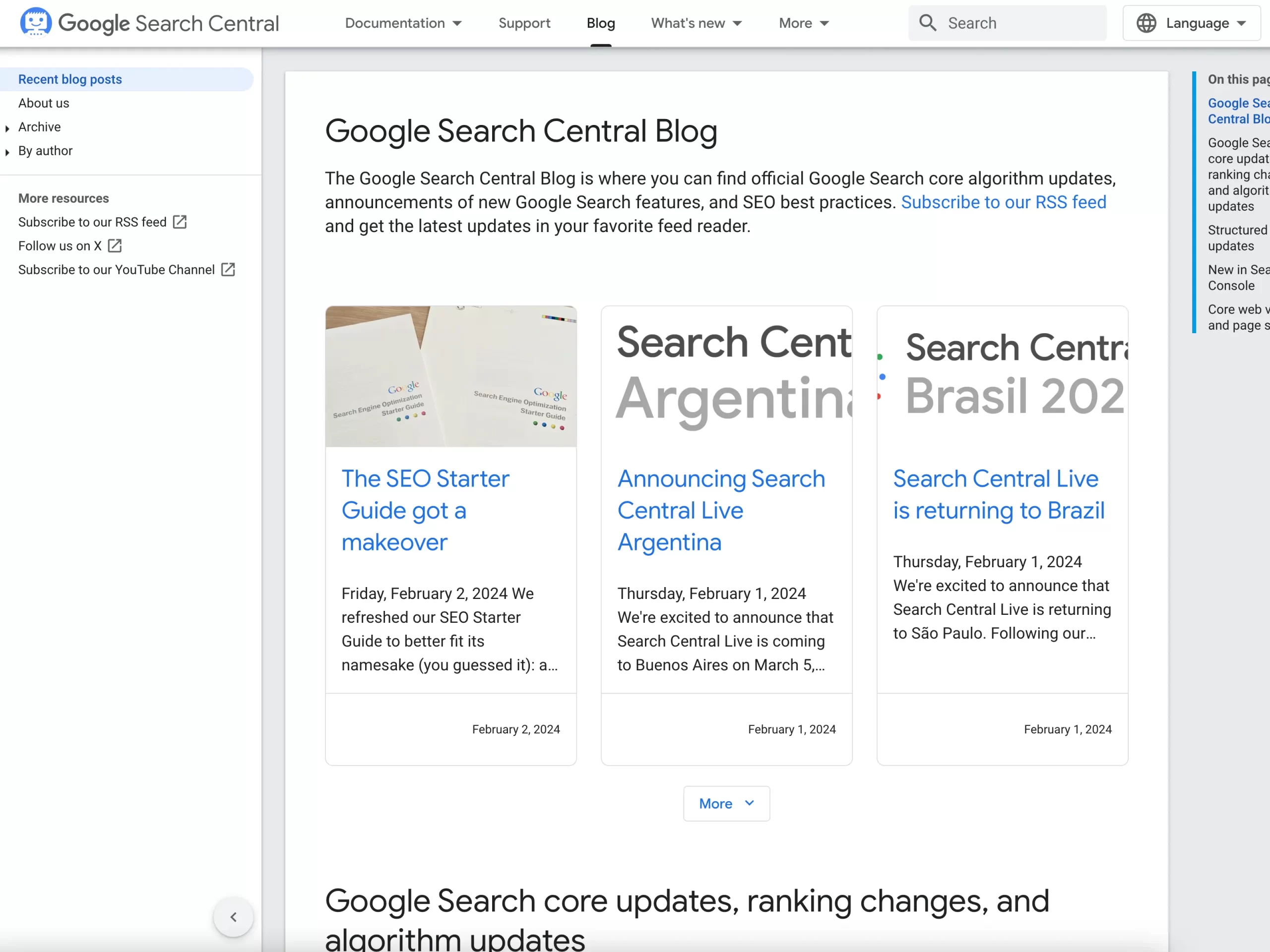Click external-link icon beside Follow us on X
Screen dimensions: 1270x952
(x=115, y=245)
